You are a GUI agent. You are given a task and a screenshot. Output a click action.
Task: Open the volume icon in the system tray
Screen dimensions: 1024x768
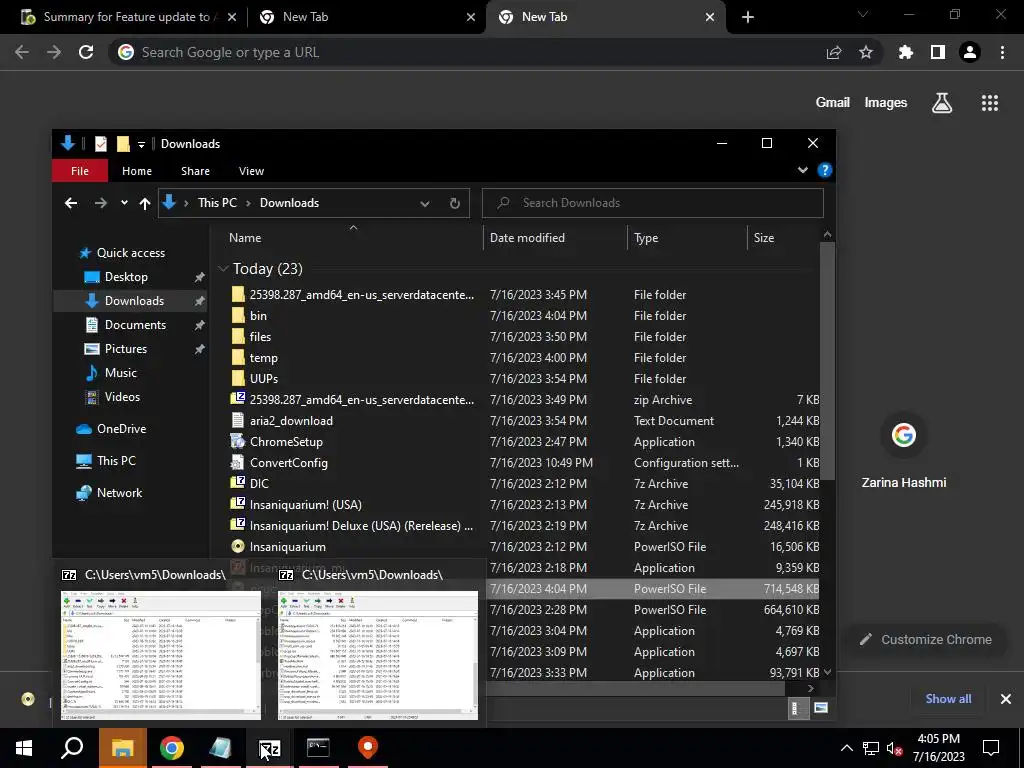tap(894, 748)
